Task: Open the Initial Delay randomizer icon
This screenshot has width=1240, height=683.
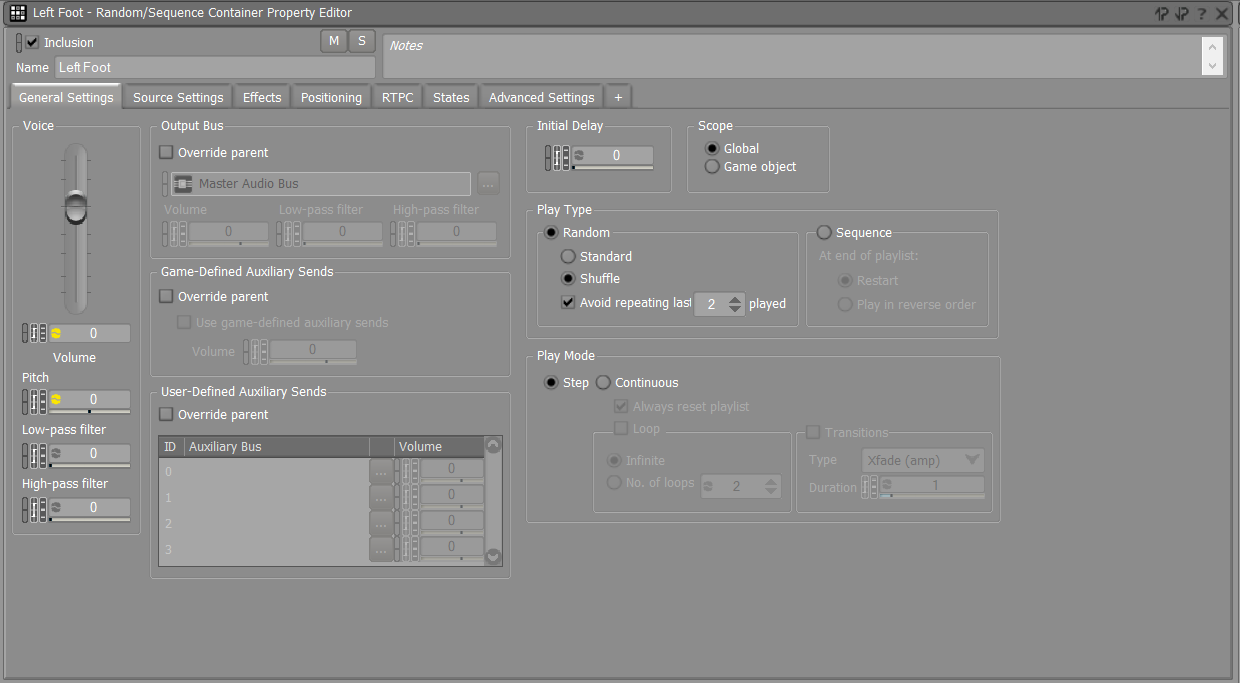Action: [579, 155]
